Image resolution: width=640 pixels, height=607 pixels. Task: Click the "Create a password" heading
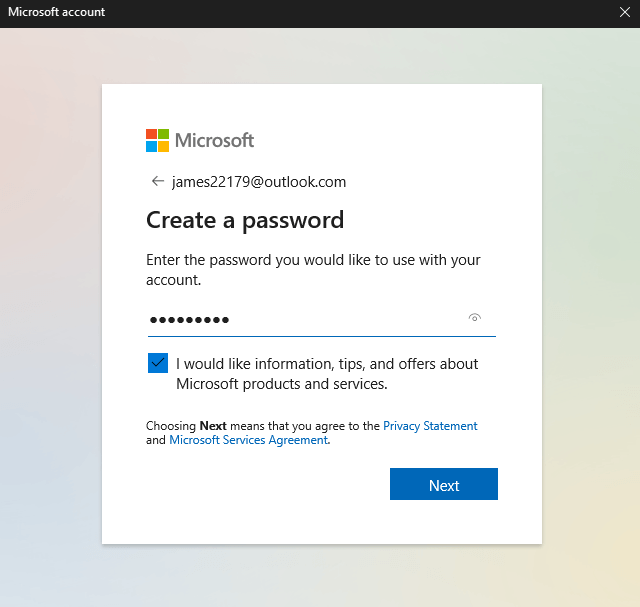245,220
